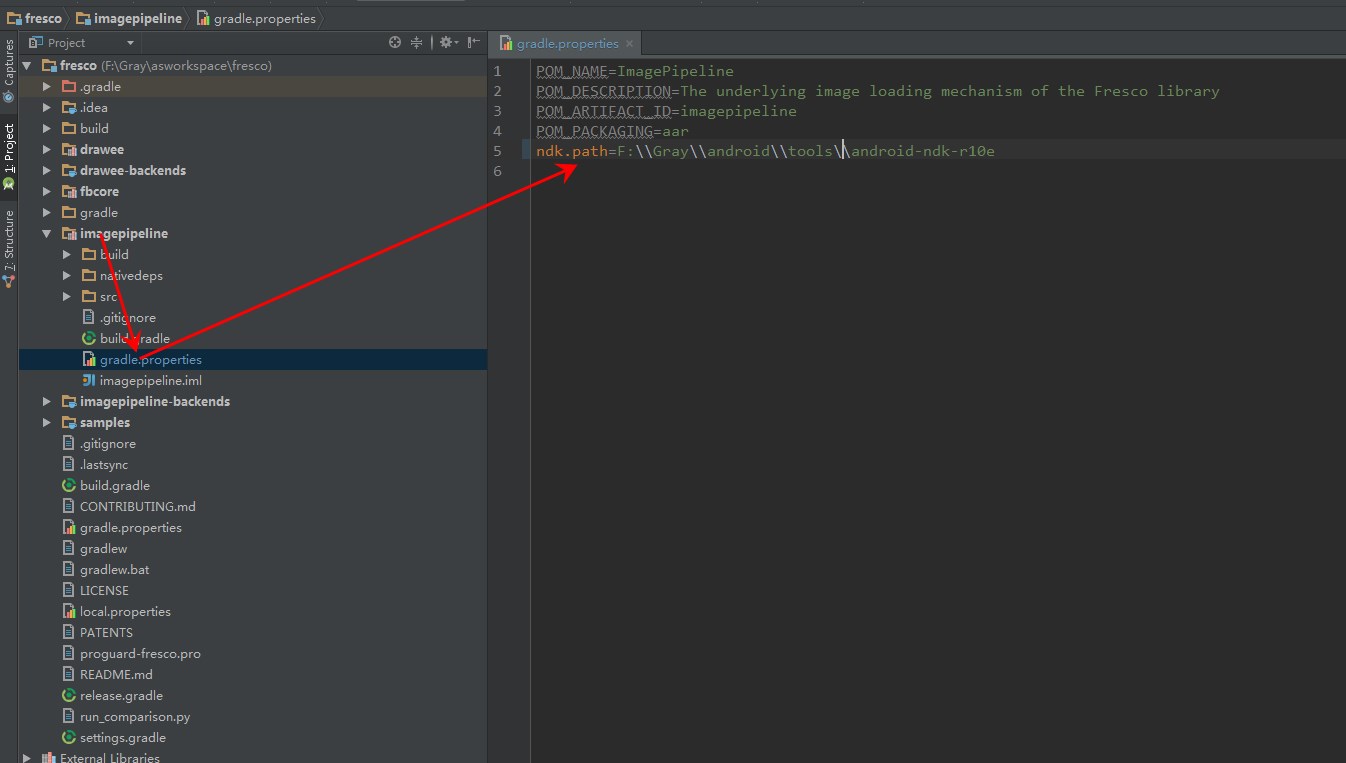Collapse the imagepipeline module
This screenshot has height=763, width=1346.
tap(46, 234)
